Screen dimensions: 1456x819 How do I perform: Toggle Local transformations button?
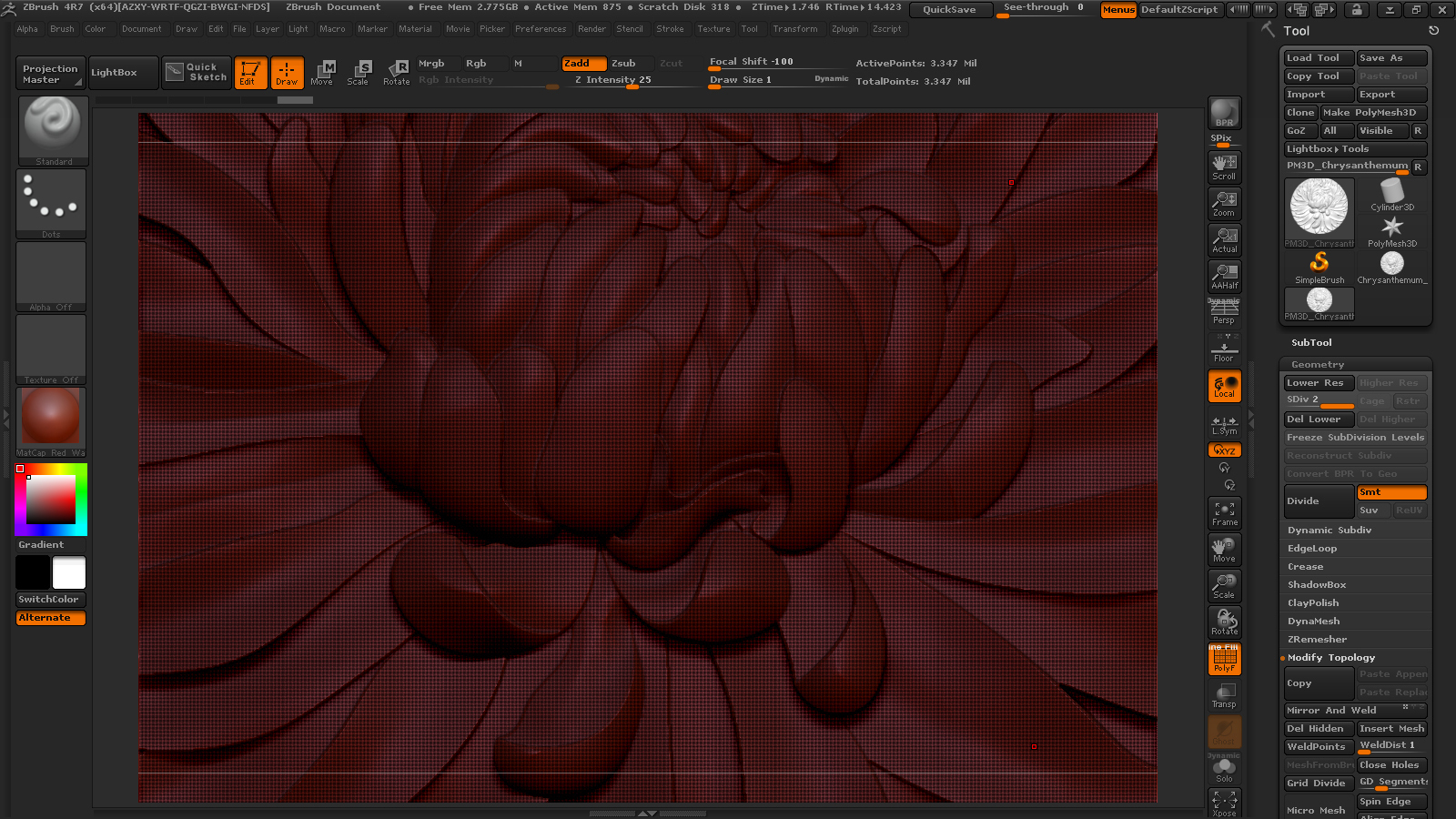pos(1224,386)
